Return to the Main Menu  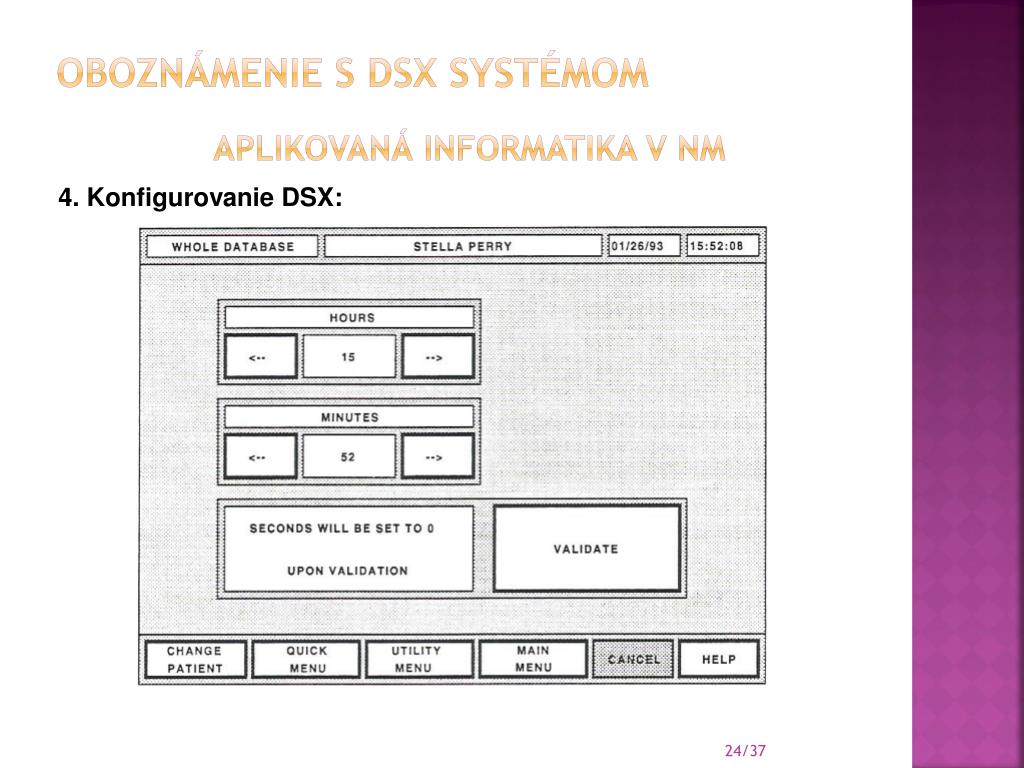(533, 660)
